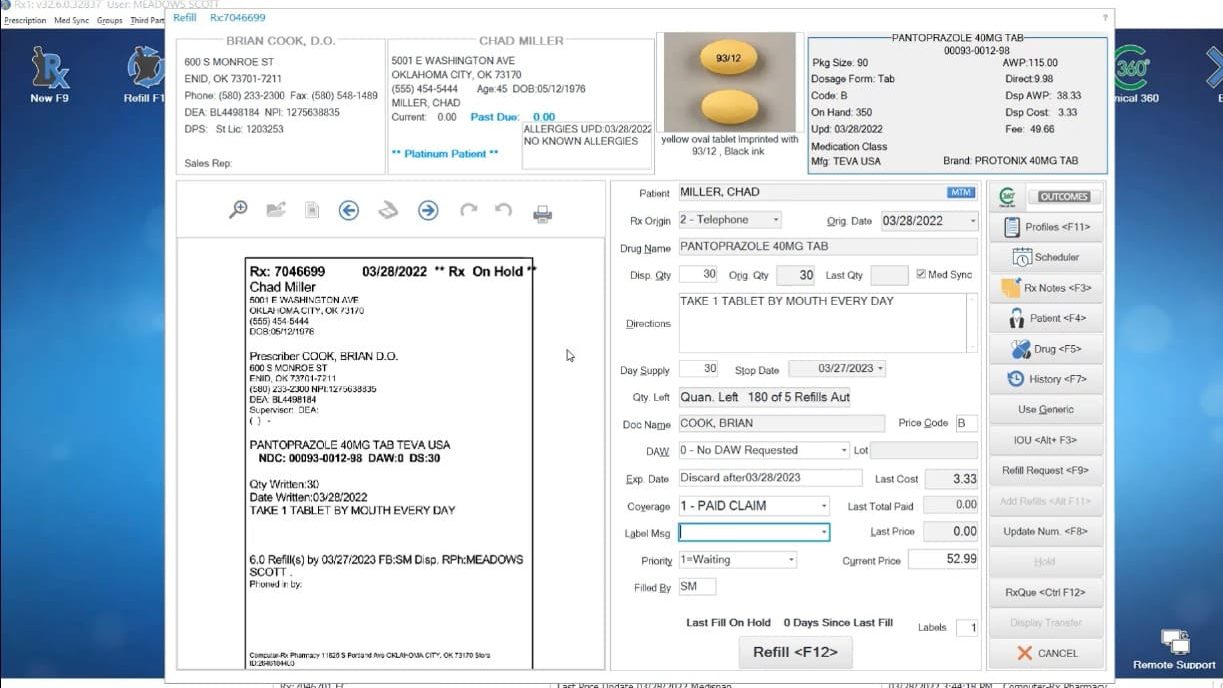Click the Use Generic button

click(x=1046, y=409)
